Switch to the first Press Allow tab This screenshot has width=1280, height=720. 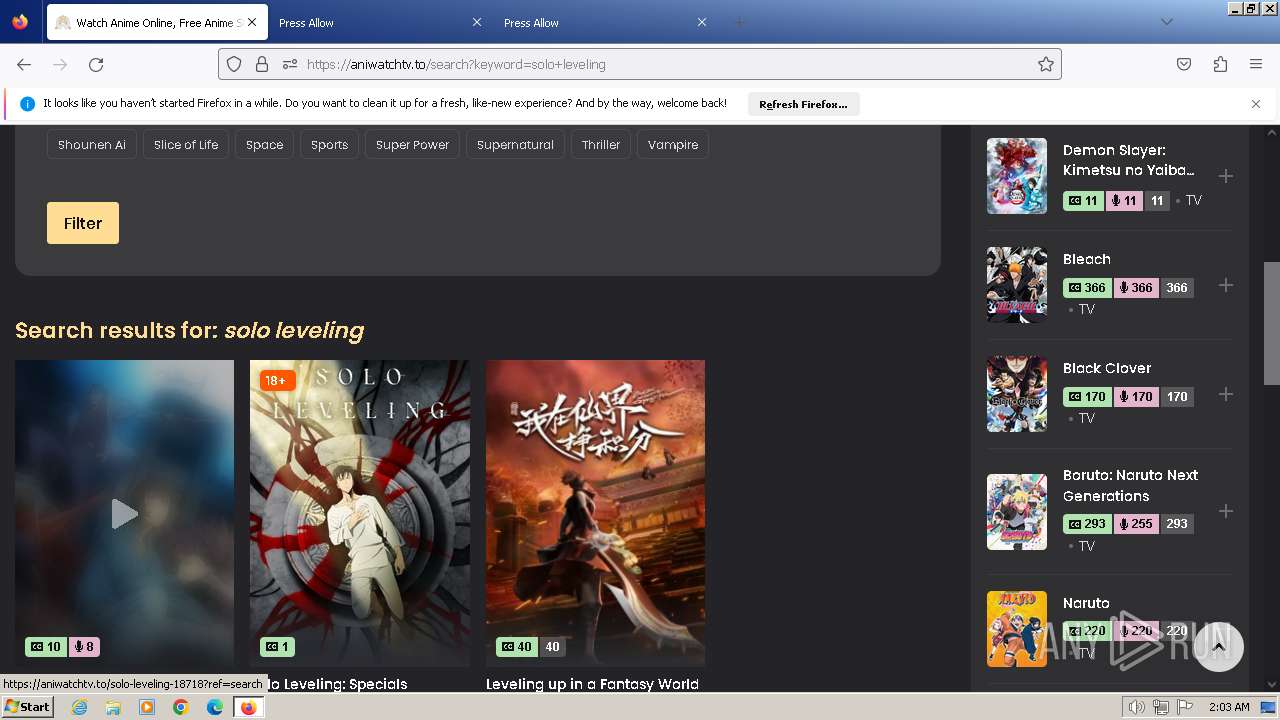[367, 22]
